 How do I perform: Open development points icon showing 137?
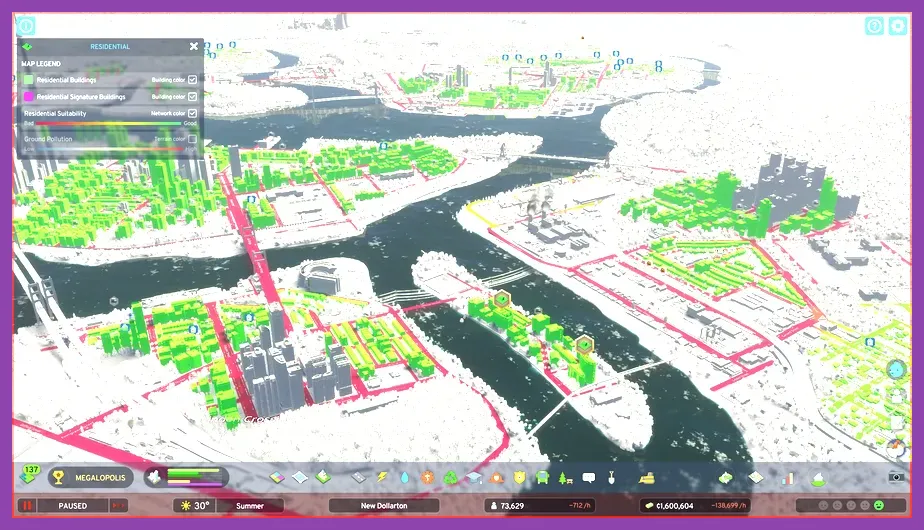click(29, 474)
